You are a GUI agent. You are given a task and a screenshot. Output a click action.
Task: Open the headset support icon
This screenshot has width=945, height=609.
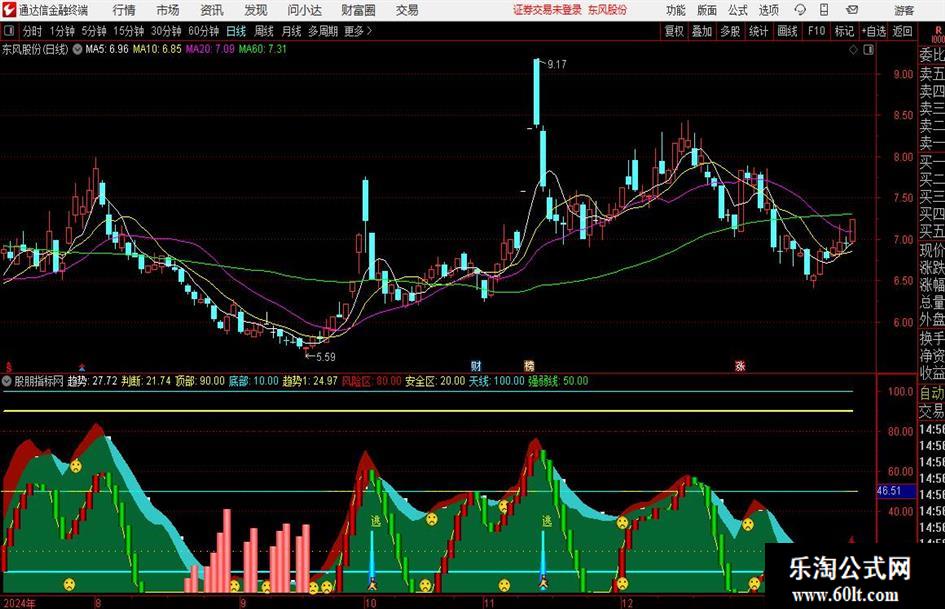coord(800,10)
